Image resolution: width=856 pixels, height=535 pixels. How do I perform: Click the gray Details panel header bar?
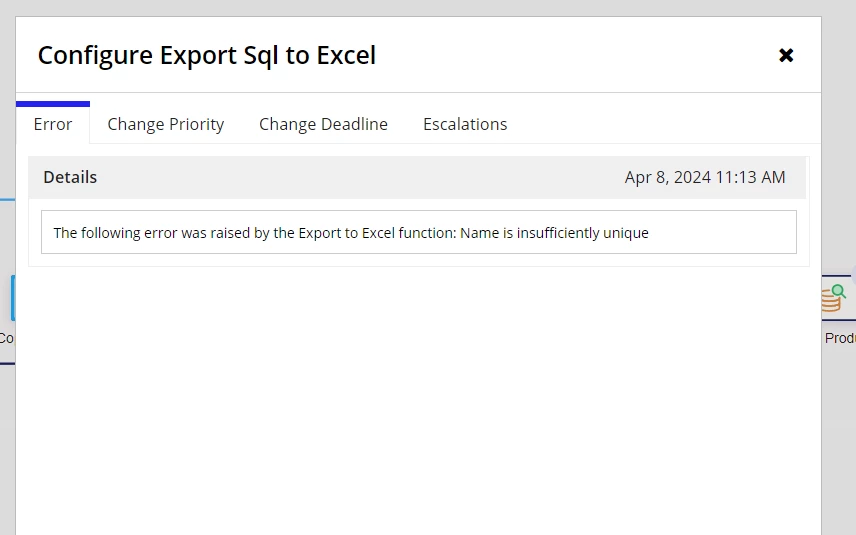click(x=418, y=177)
